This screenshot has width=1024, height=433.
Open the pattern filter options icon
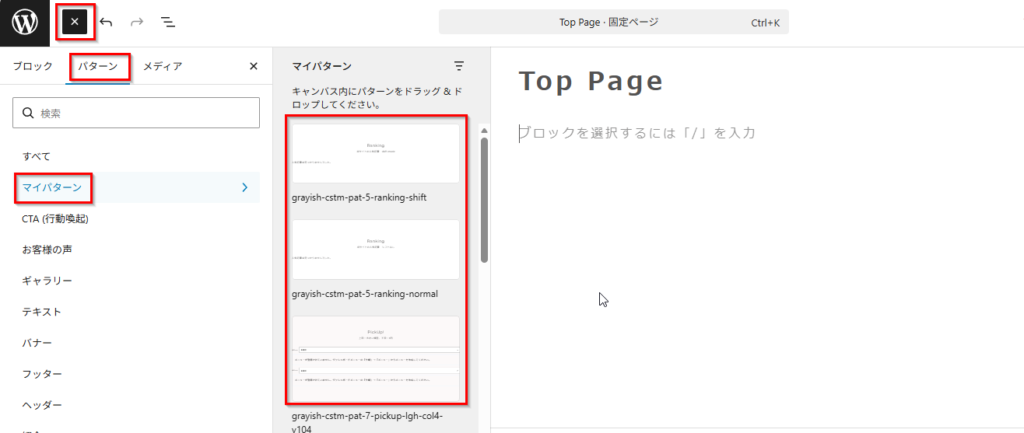[459, 66]
